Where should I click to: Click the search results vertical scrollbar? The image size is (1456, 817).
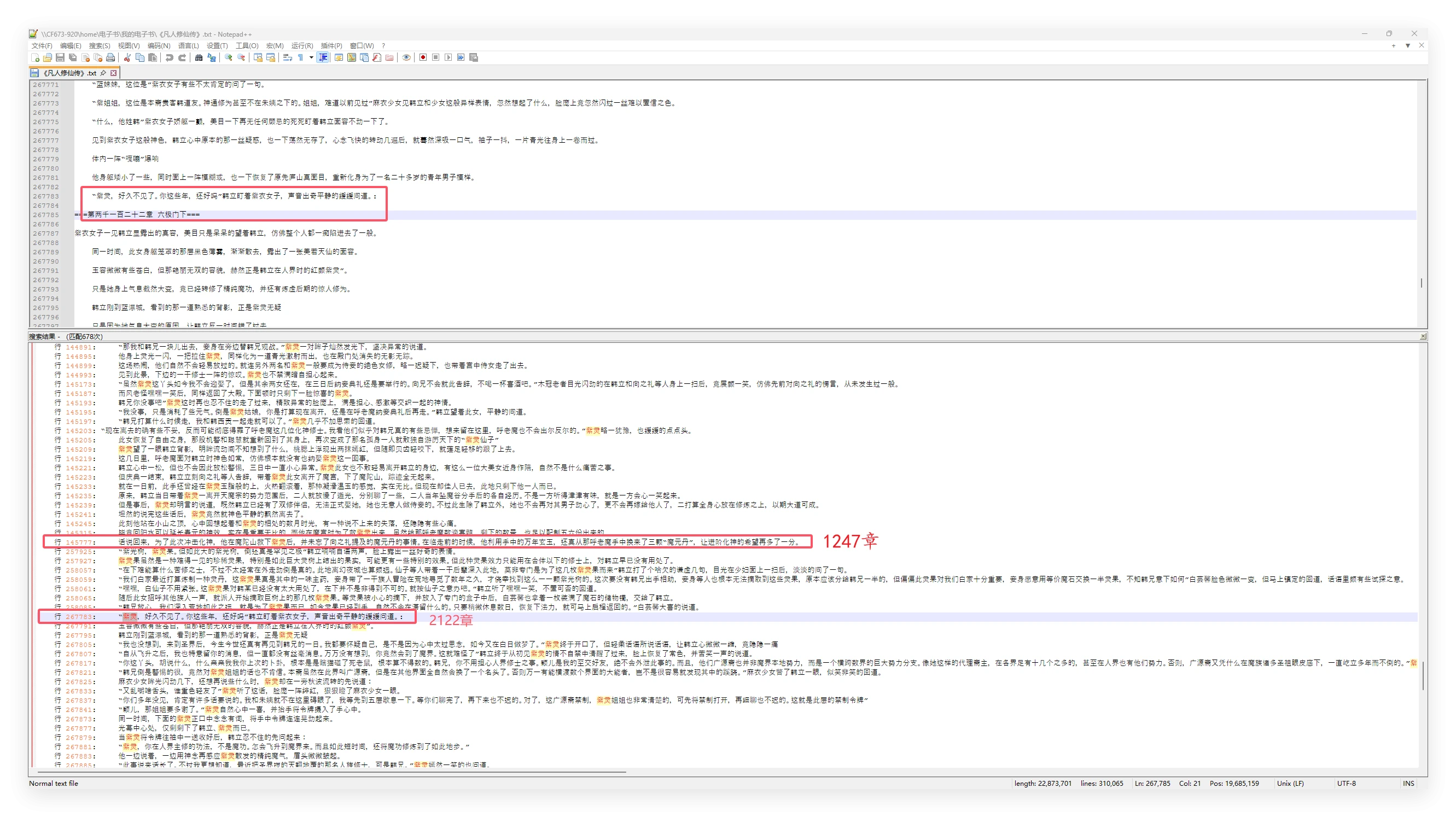tap(1423, 675)
